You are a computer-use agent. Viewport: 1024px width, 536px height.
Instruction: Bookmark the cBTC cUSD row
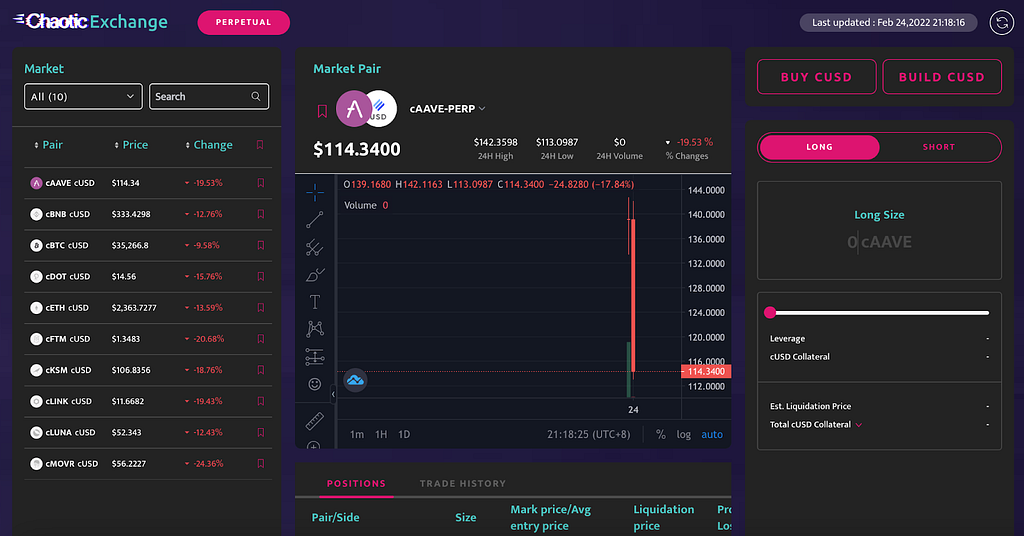pyautogui.click(x=261, y=245)
